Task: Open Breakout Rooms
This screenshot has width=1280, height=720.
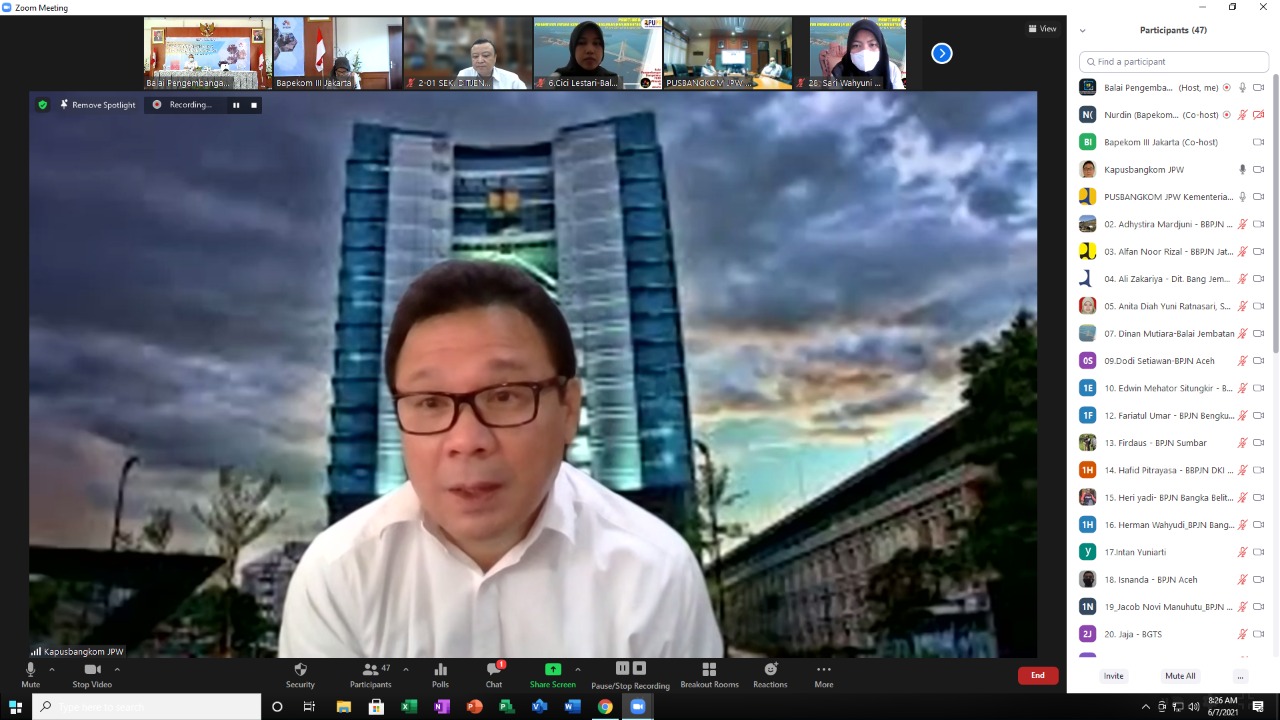Action: coord(709,675)
